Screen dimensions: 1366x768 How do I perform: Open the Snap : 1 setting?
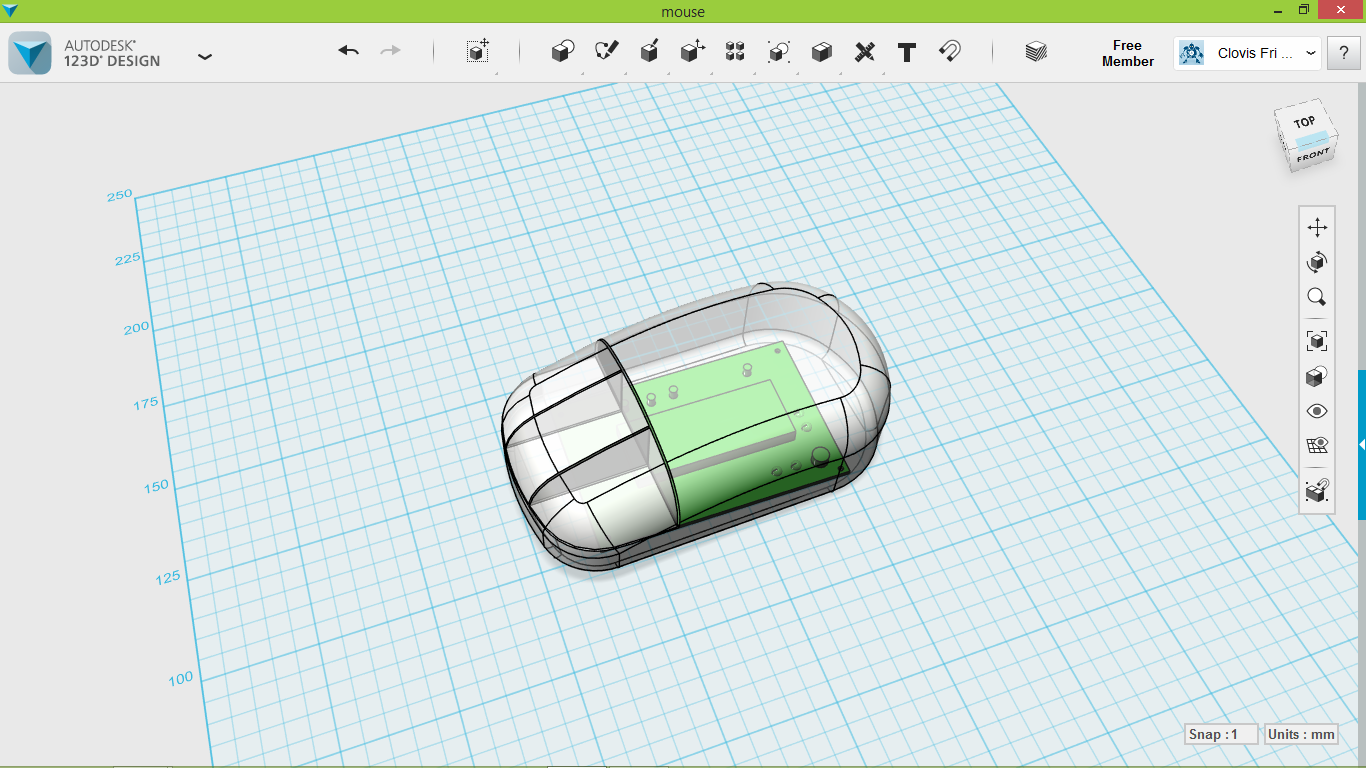tap(1220, 734)
